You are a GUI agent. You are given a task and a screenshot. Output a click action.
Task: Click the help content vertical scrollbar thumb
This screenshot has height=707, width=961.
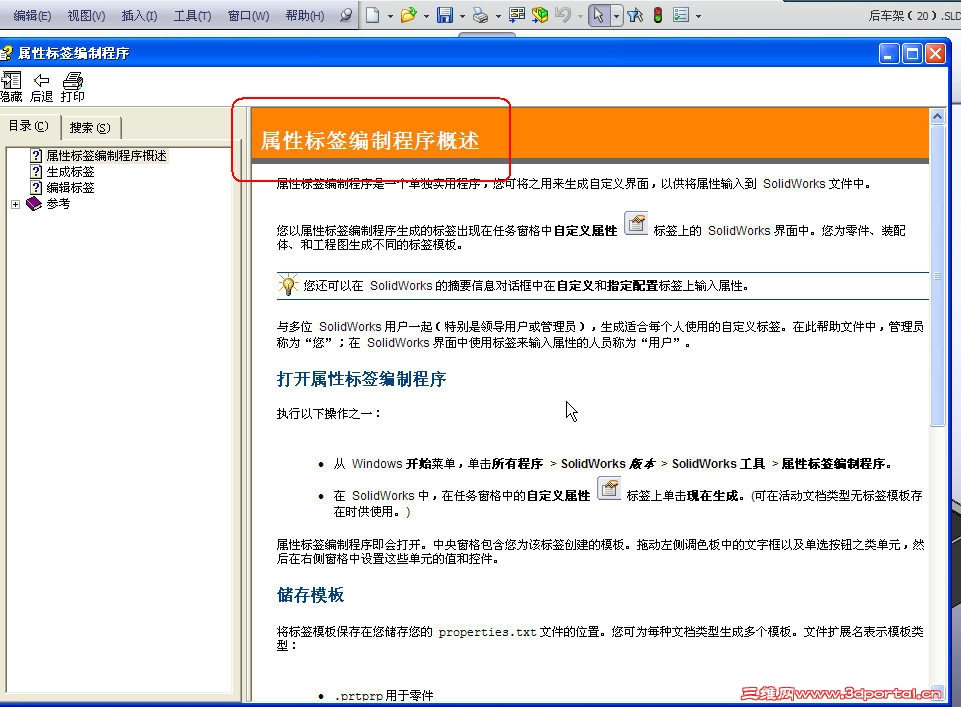[x=937, y=274]
